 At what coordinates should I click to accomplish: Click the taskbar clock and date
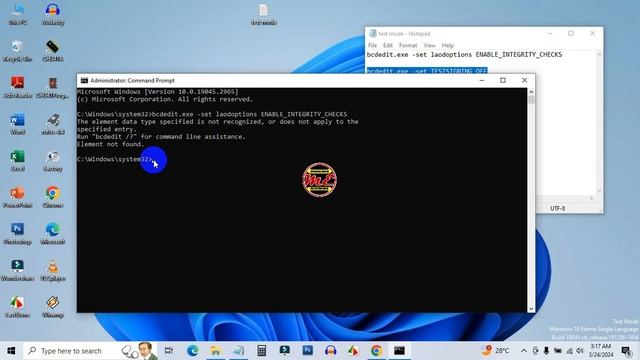click(x=601, y=351)
